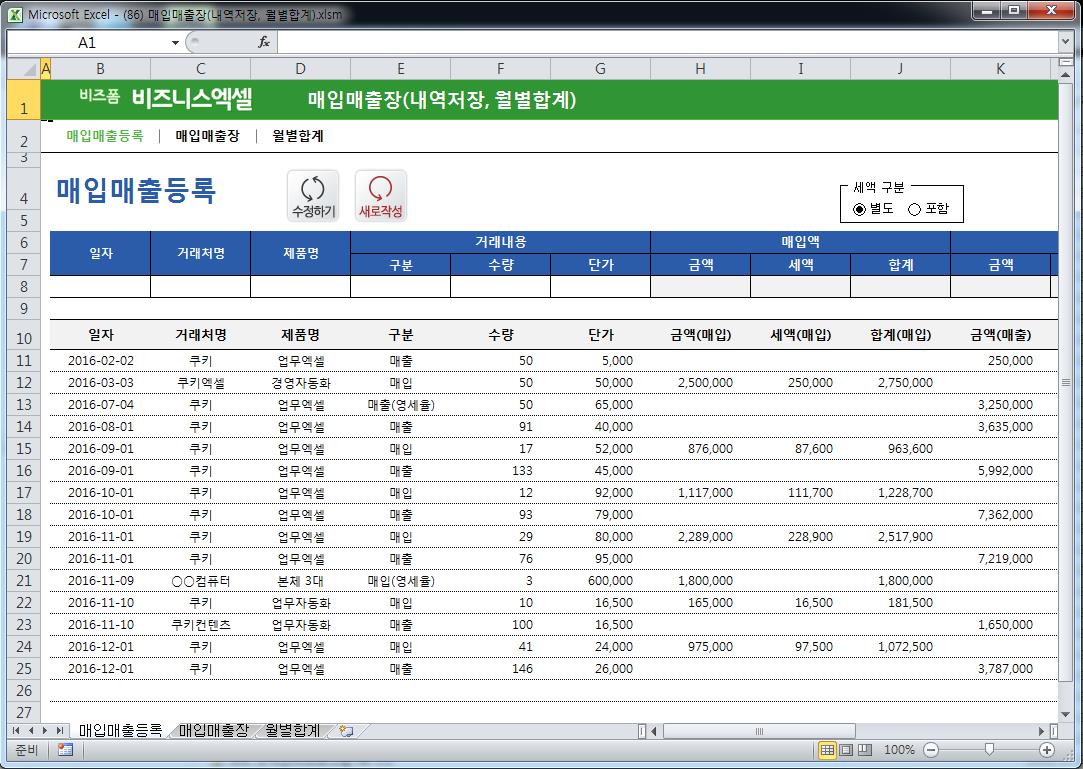Click the macro record icon in status bar

[65, 750]
